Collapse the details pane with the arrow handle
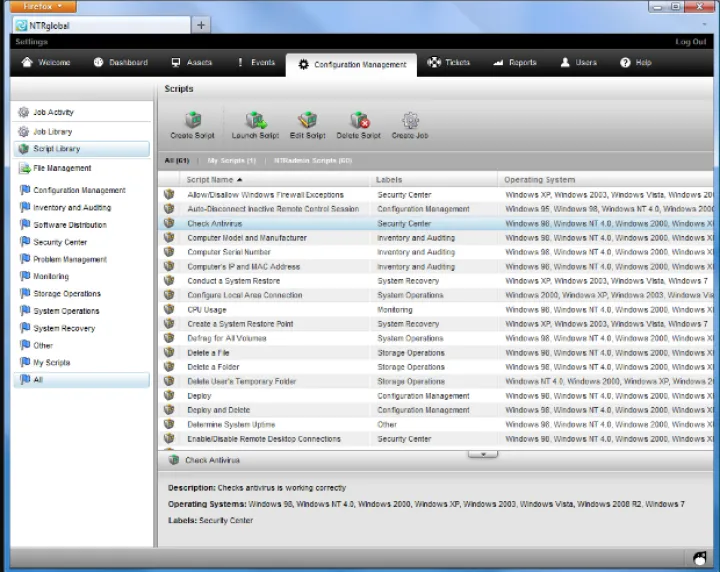 click(x=482, y=454)
